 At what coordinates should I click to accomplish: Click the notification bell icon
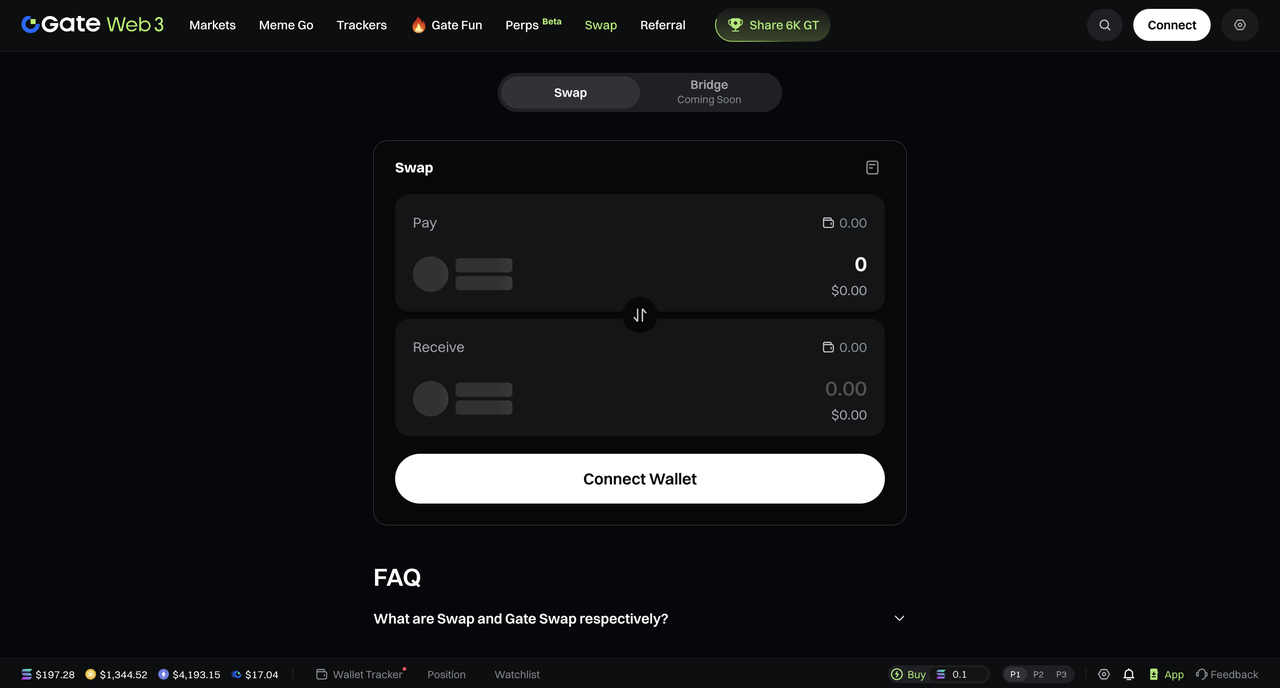pos(1129,675)
